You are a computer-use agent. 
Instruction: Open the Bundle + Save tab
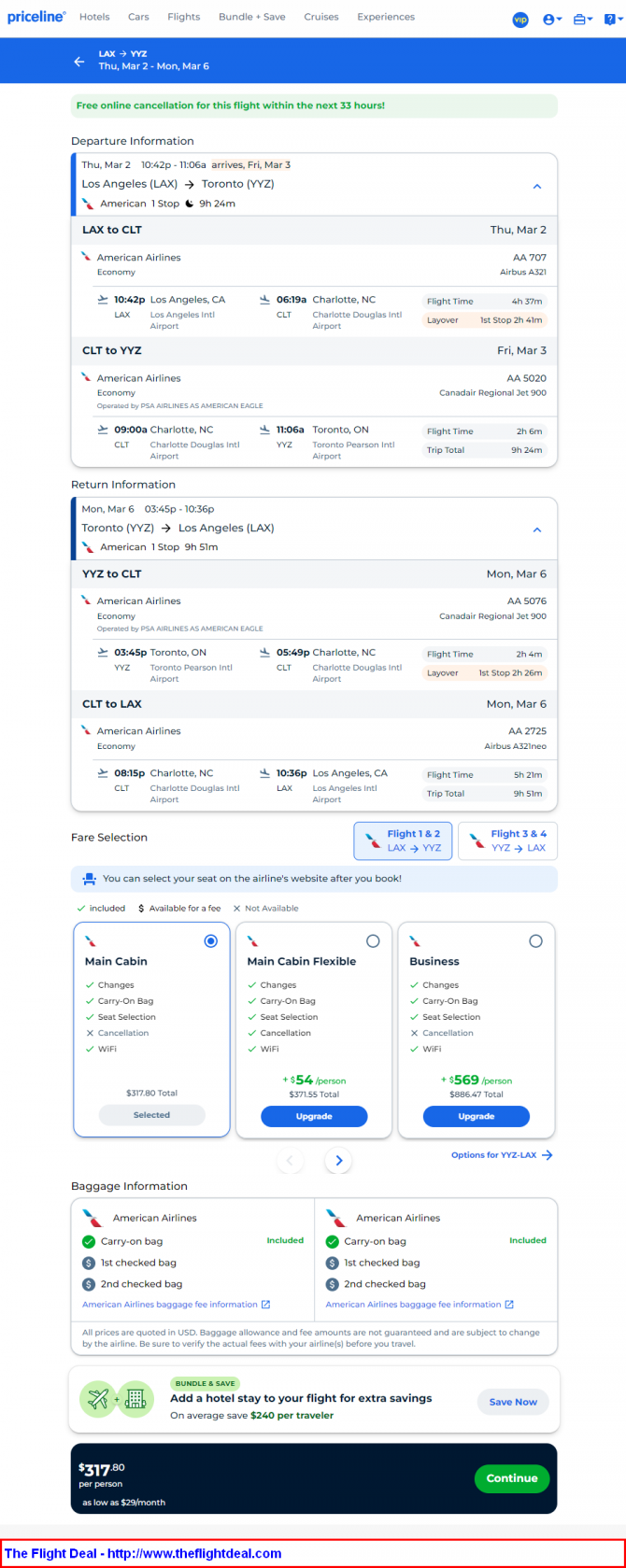tap(252, 17)
